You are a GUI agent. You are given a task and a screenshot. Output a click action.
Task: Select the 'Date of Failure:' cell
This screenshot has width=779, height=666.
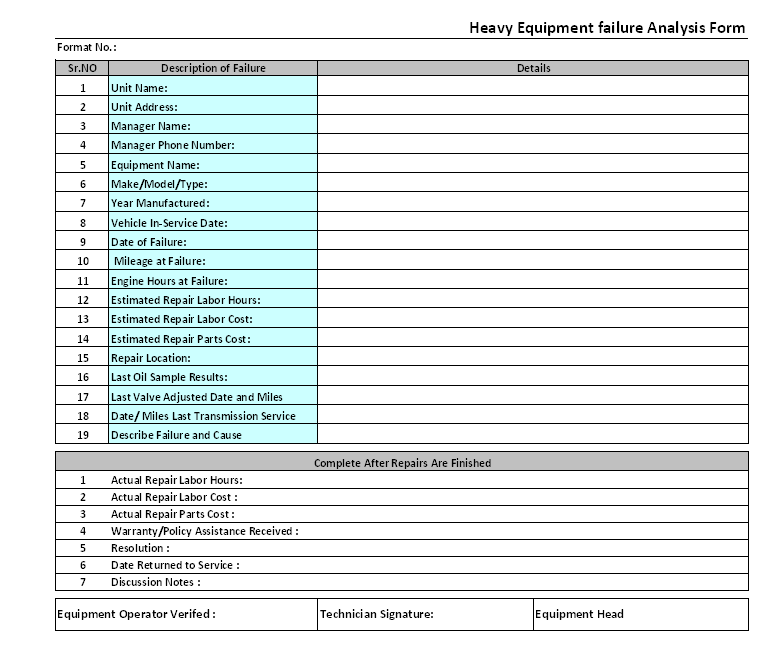point(213,240)
